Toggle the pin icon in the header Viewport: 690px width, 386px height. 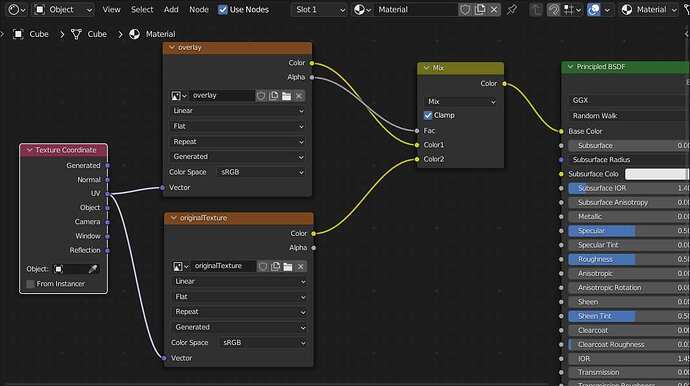512,9
